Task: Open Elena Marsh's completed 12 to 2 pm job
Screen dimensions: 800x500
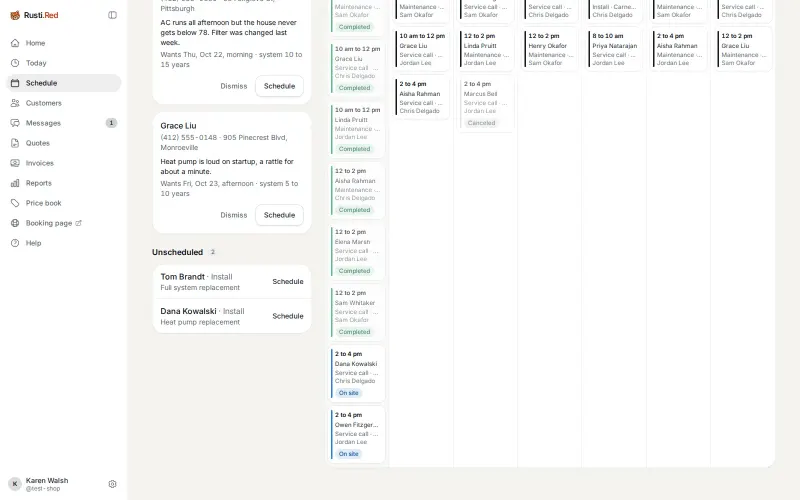Action: point(357,252)
